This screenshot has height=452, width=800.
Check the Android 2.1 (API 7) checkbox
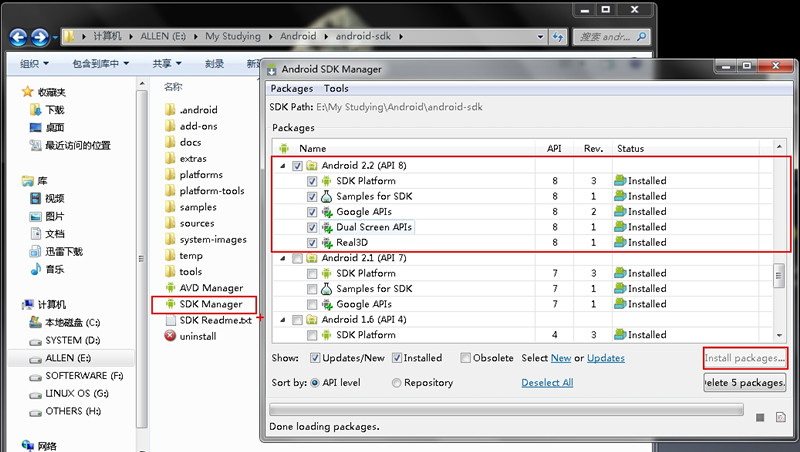298,258
